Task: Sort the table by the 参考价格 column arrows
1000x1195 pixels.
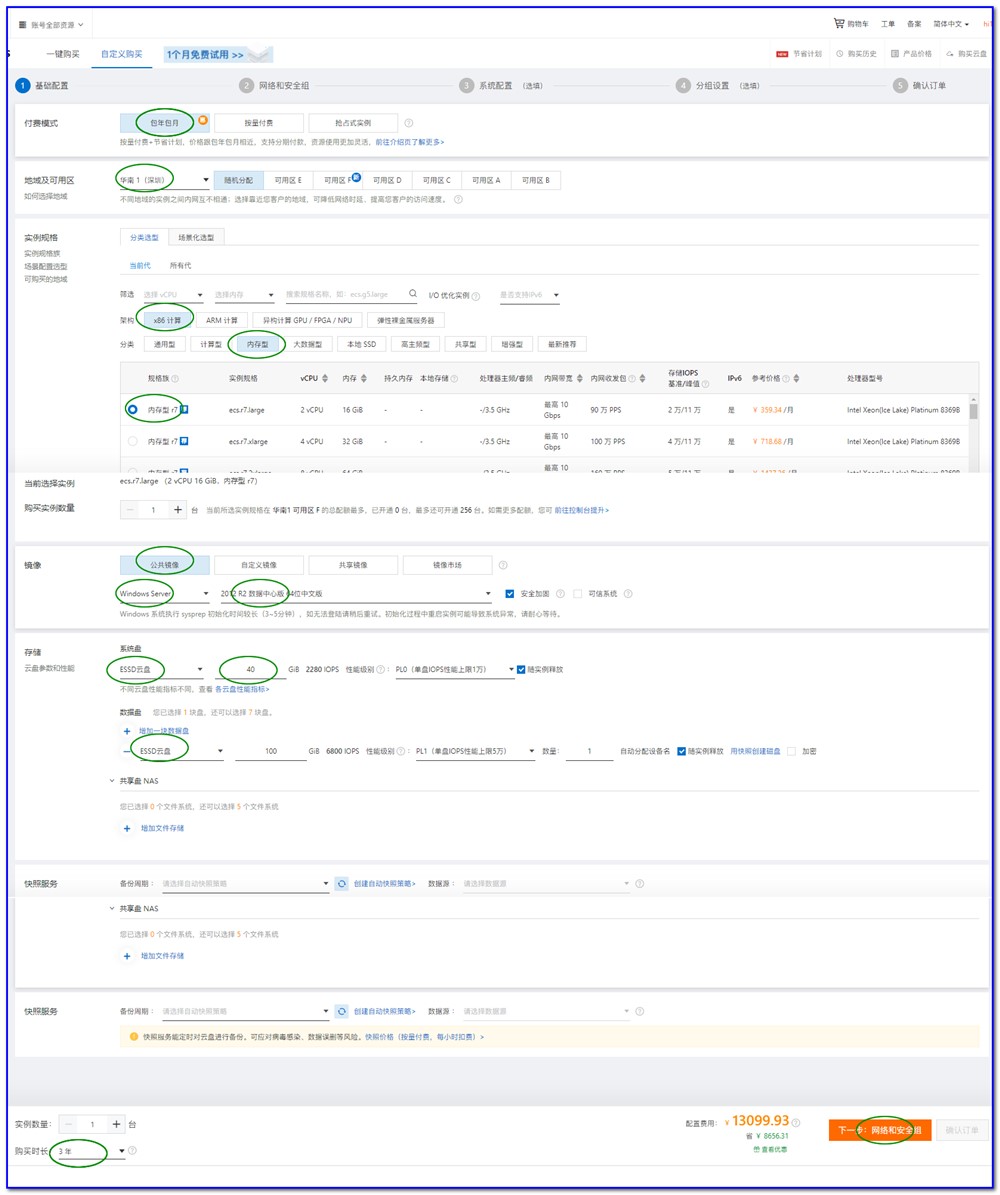Action: point(796,379)
